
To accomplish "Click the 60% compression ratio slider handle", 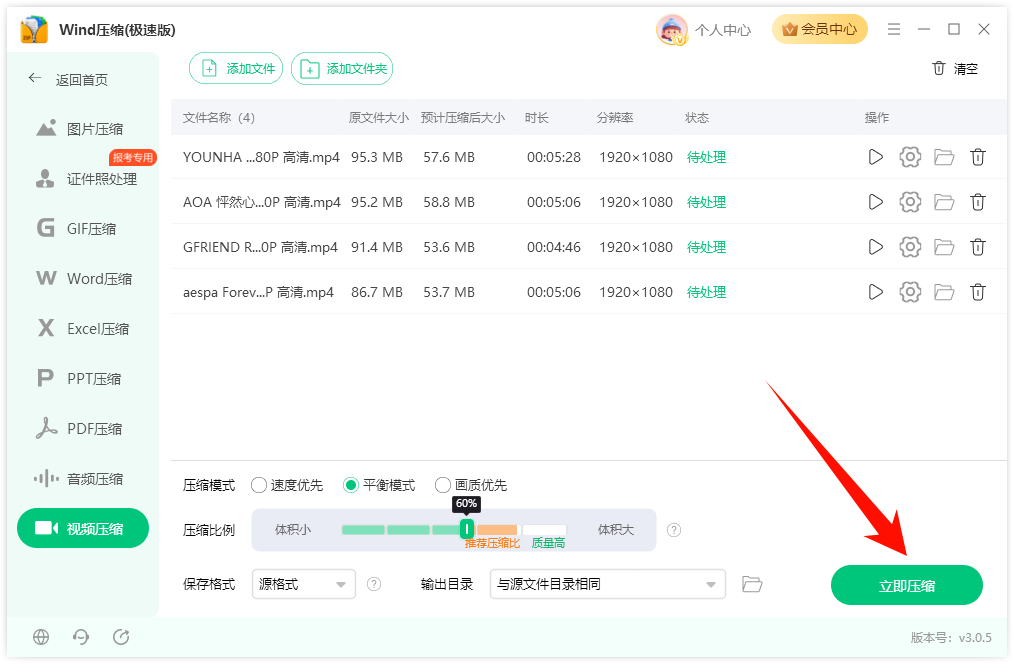I will click(x=466, y=529).
